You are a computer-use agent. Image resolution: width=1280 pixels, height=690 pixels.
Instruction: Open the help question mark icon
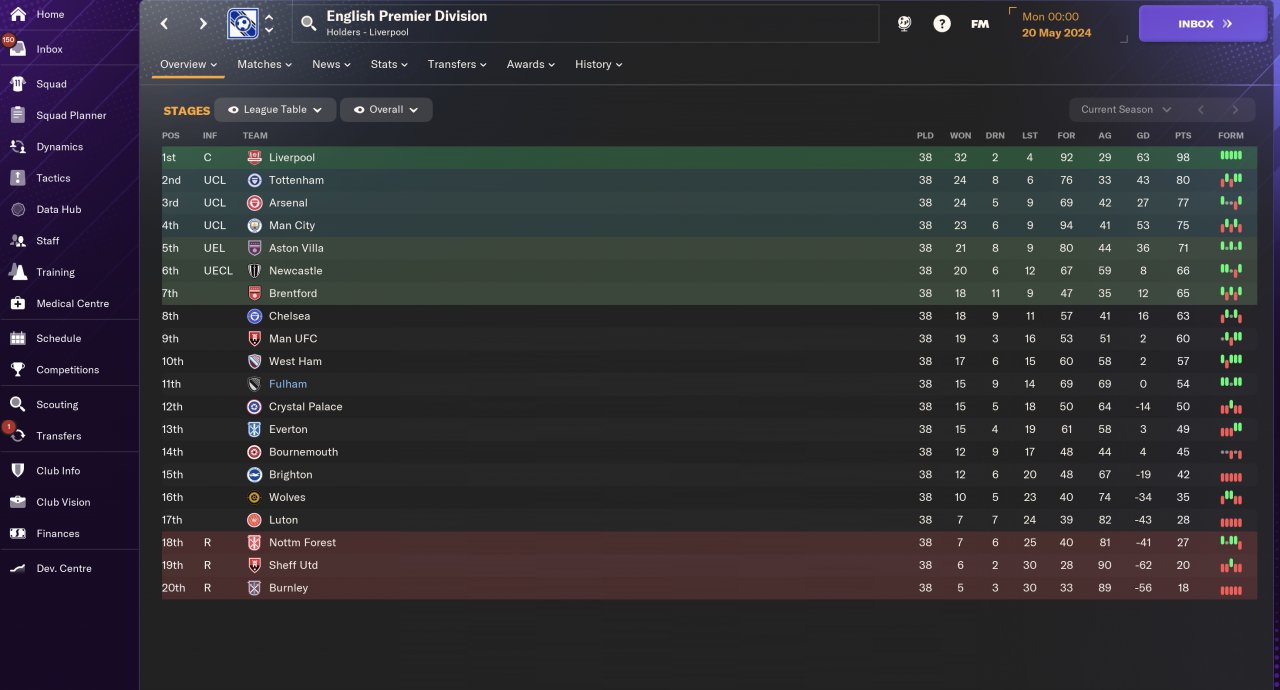tap(942, 23)
